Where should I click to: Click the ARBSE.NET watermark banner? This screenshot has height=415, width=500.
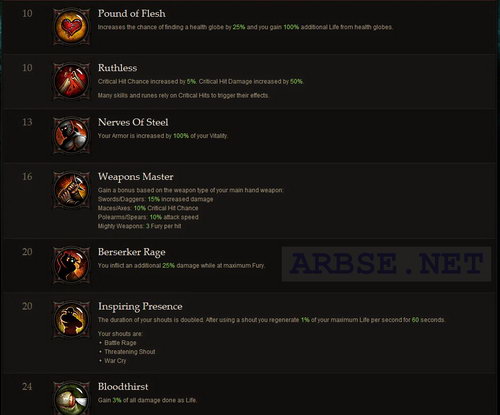(x=386, y=264)
